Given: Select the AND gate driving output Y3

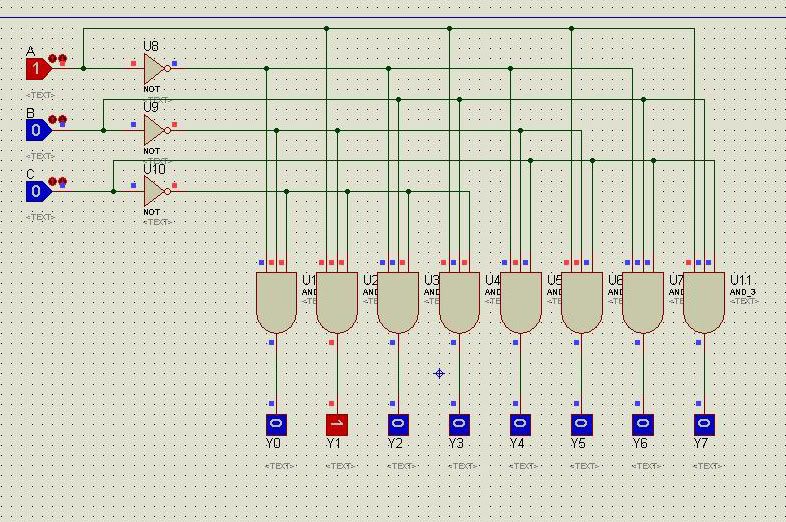Looking at the screenshot, I should [459, 302].
